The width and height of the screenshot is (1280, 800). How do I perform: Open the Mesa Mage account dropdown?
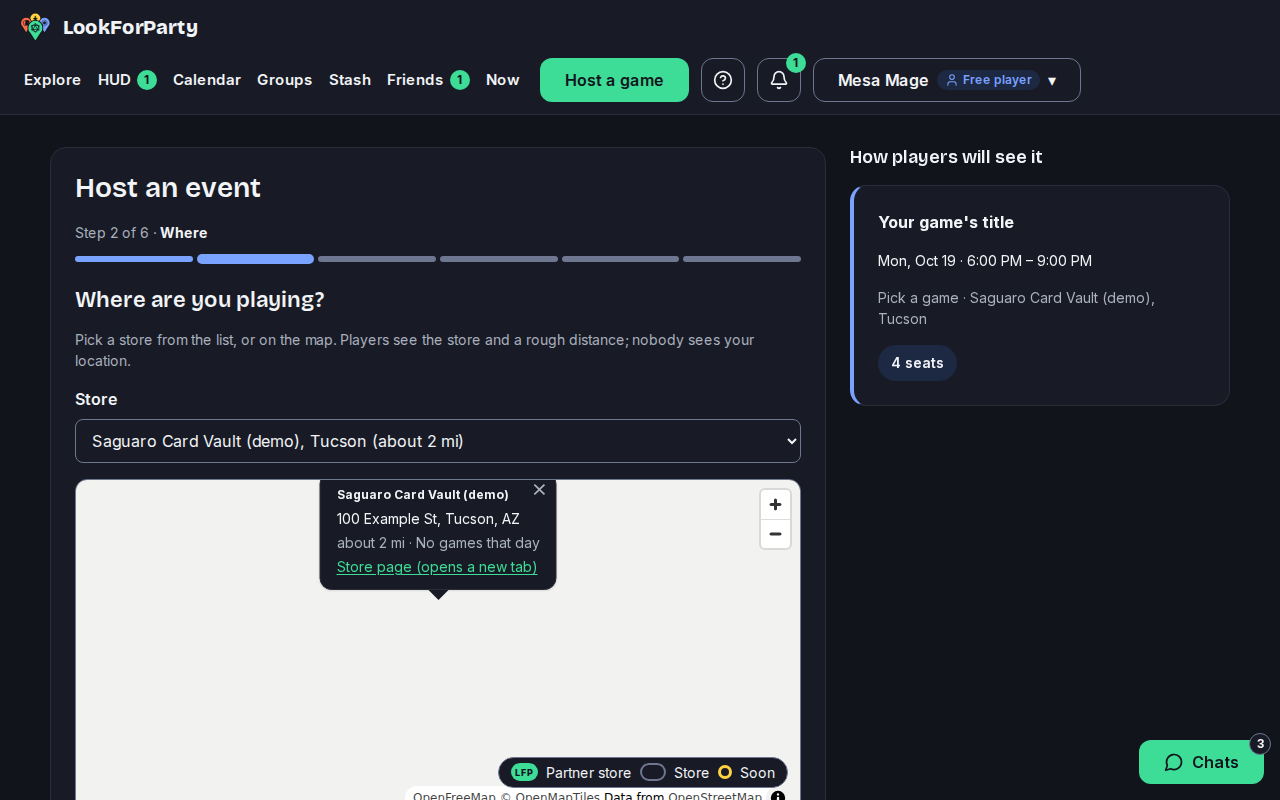947,80
